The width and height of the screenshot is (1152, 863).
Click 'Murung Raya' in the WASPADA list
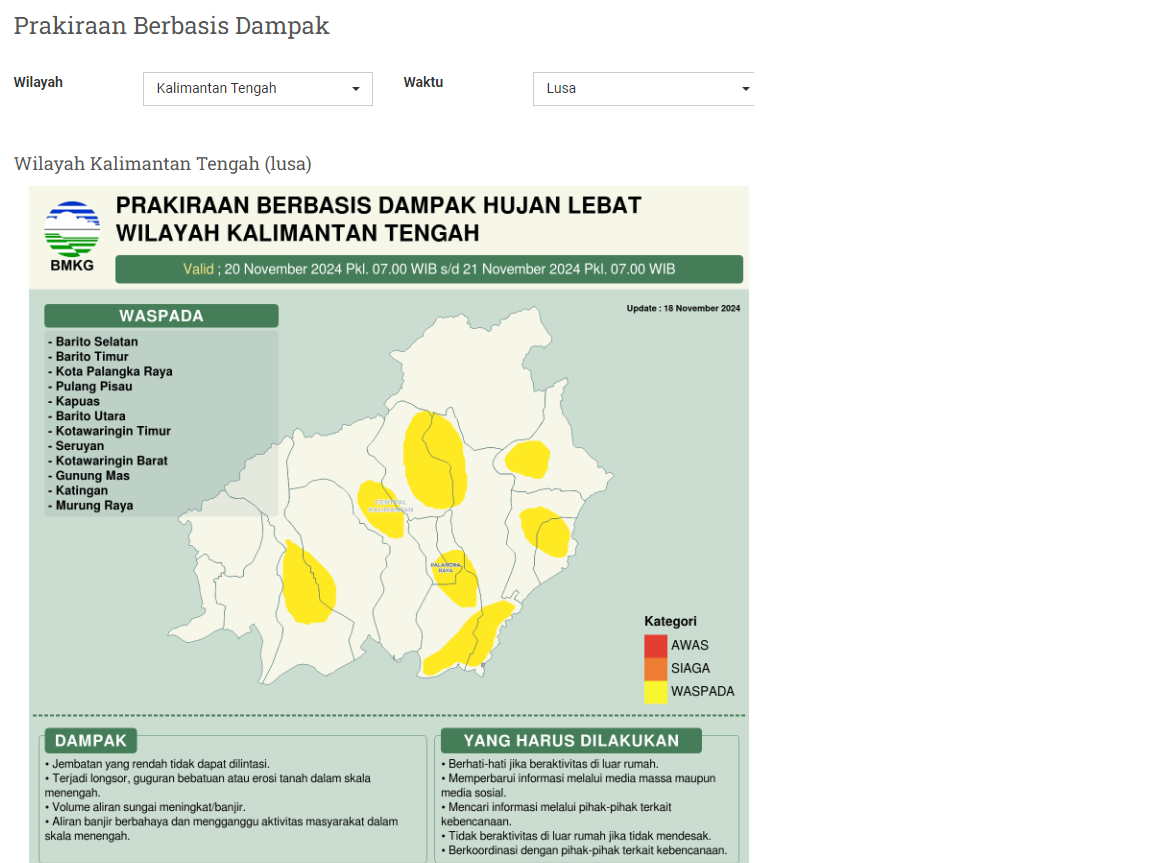(x=95, y=505)
